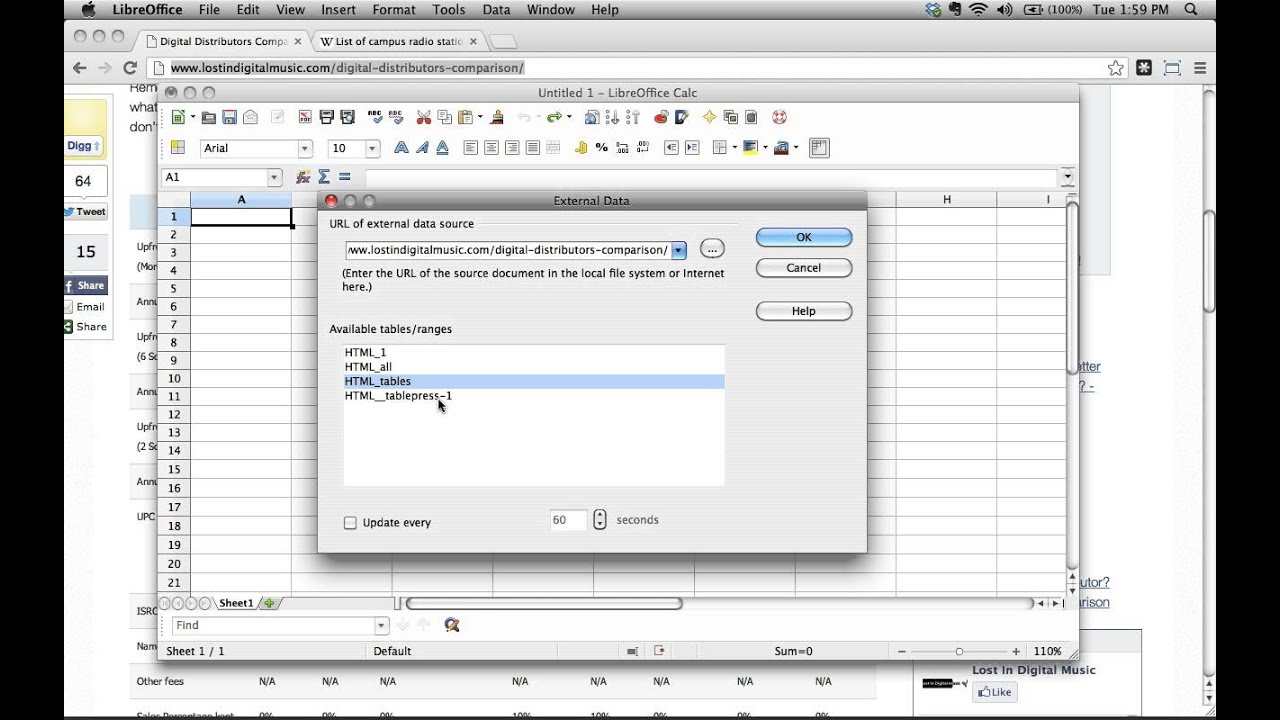Click the Find and Replace icon beside Find box

pyautogui.click(x=452, y=625)
